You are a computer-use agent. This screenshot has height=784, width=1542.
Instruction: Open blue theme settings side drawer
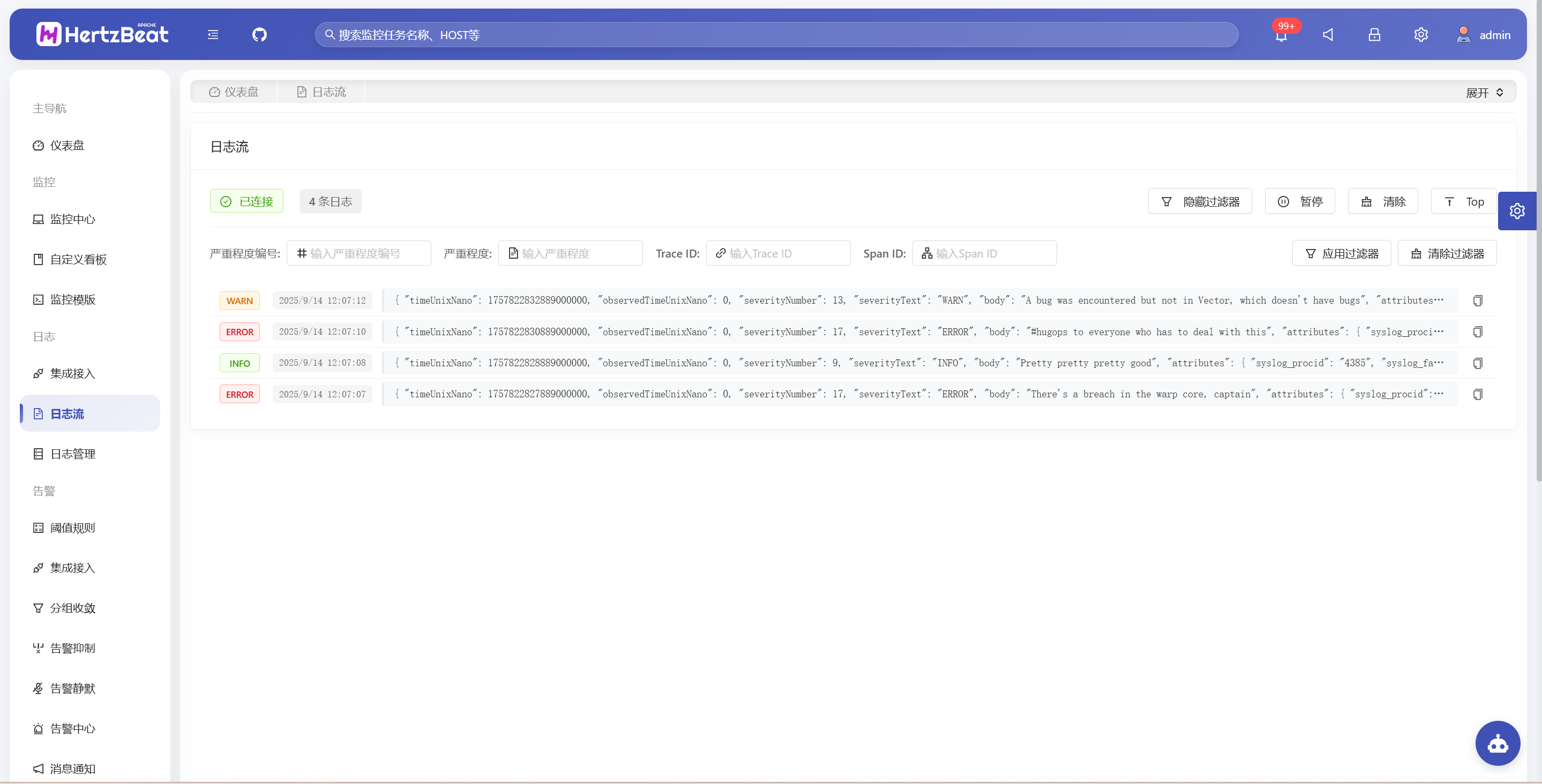click(1517, 210)
